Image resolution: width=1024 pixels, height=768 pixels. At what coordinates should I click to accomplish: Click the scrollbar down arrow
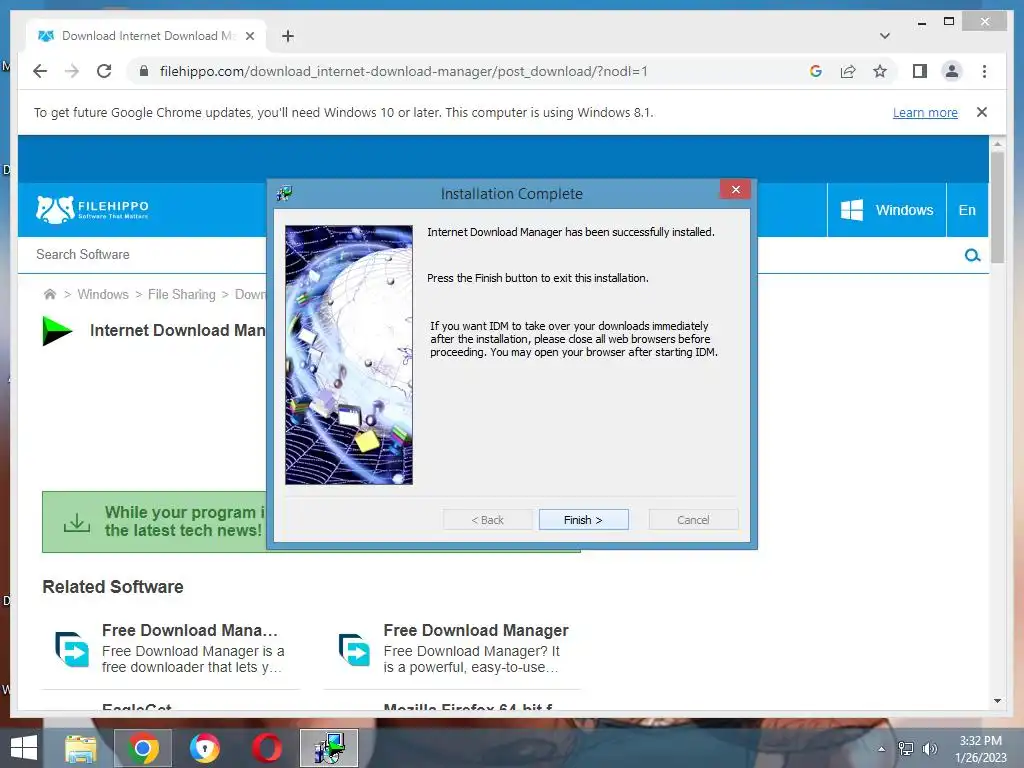[997, 701]
